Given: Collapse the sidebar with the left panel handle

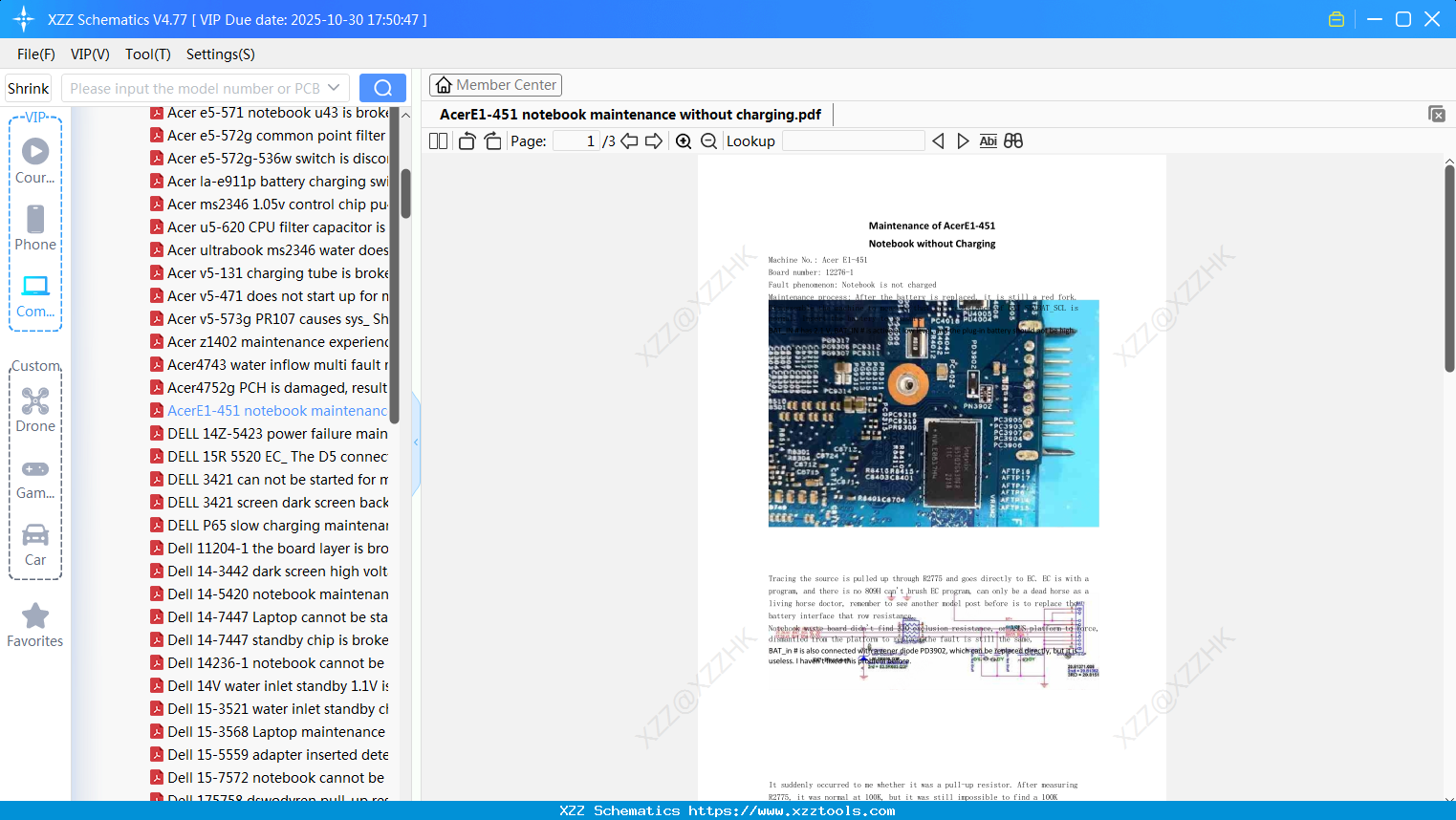Looking at the screenshot, I should click(x=416, y=442).
